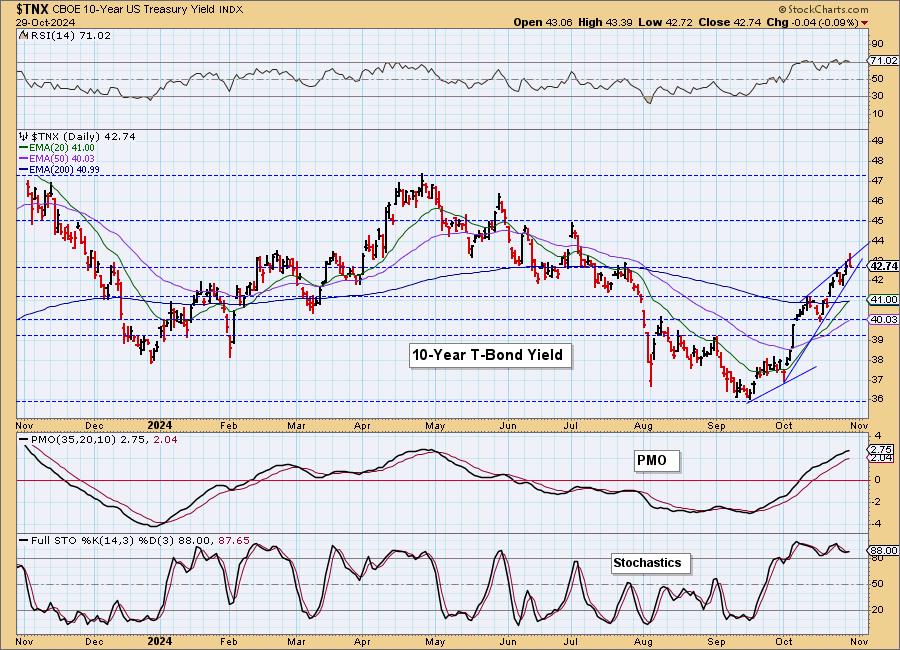The image size is (900, 650).
Task: Select the Chg -0.04 (-0.09%) value
Action: (x=813, y=22)
